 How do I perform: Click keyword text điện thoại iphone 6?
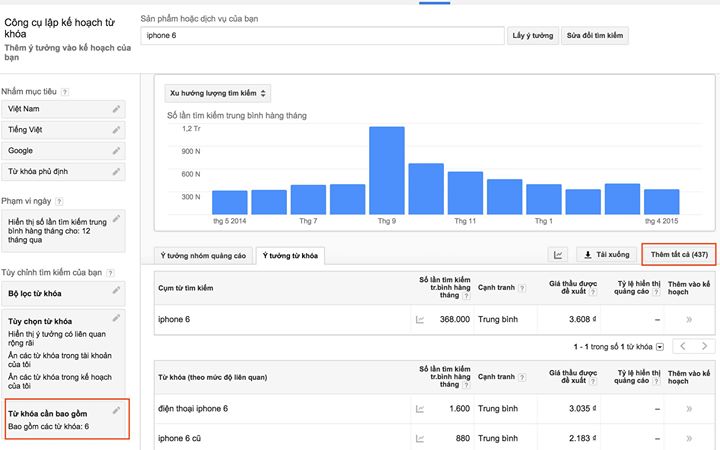point(193,408)
